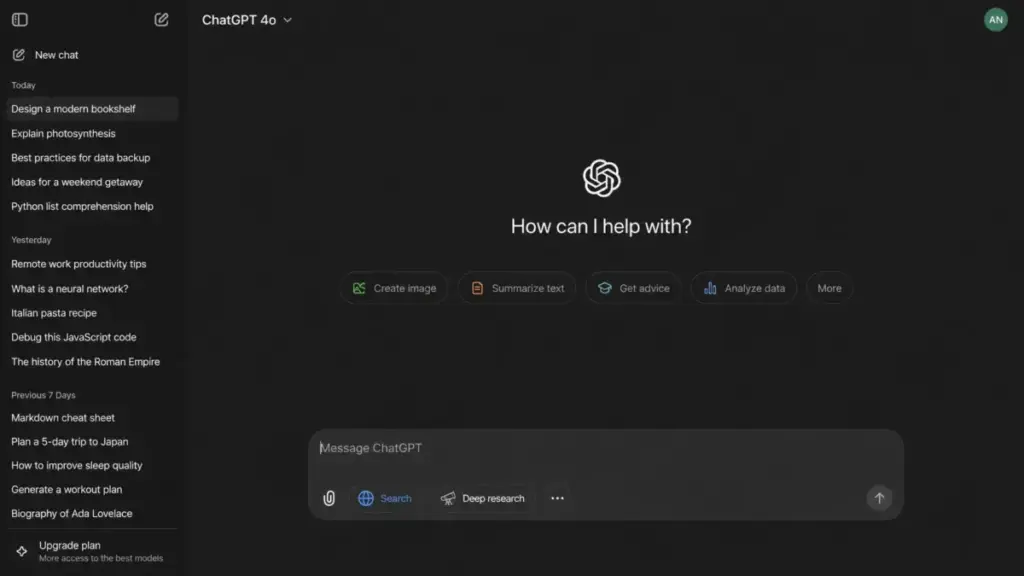Click the ChatGPT logo above the greeting
This screenshot has height=576, width=1024.
pyautogui.click(x=601, y=178)
